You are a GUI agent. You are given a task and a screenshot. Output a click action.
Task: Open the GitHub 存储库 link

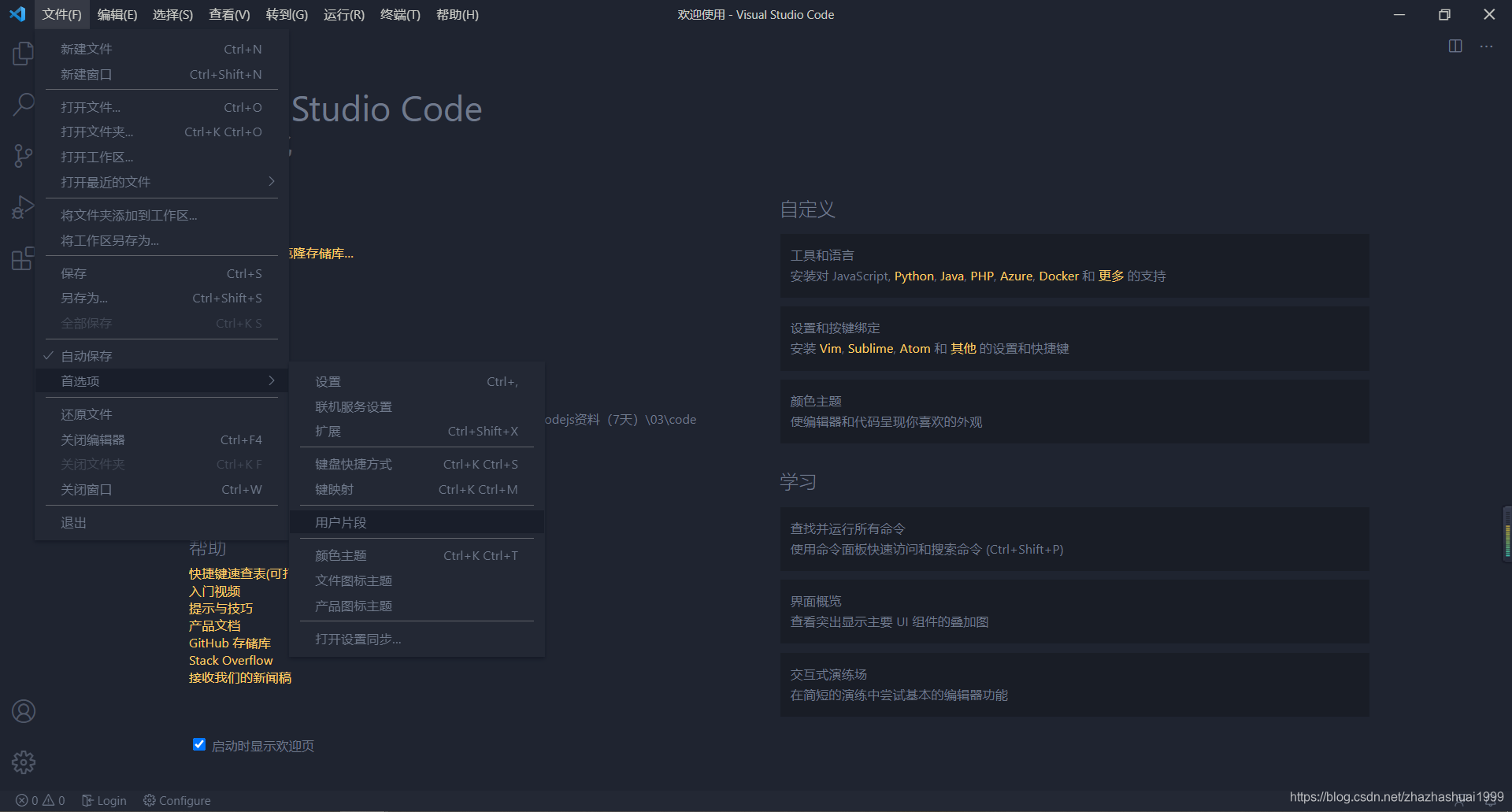click(x=229, y=643)
